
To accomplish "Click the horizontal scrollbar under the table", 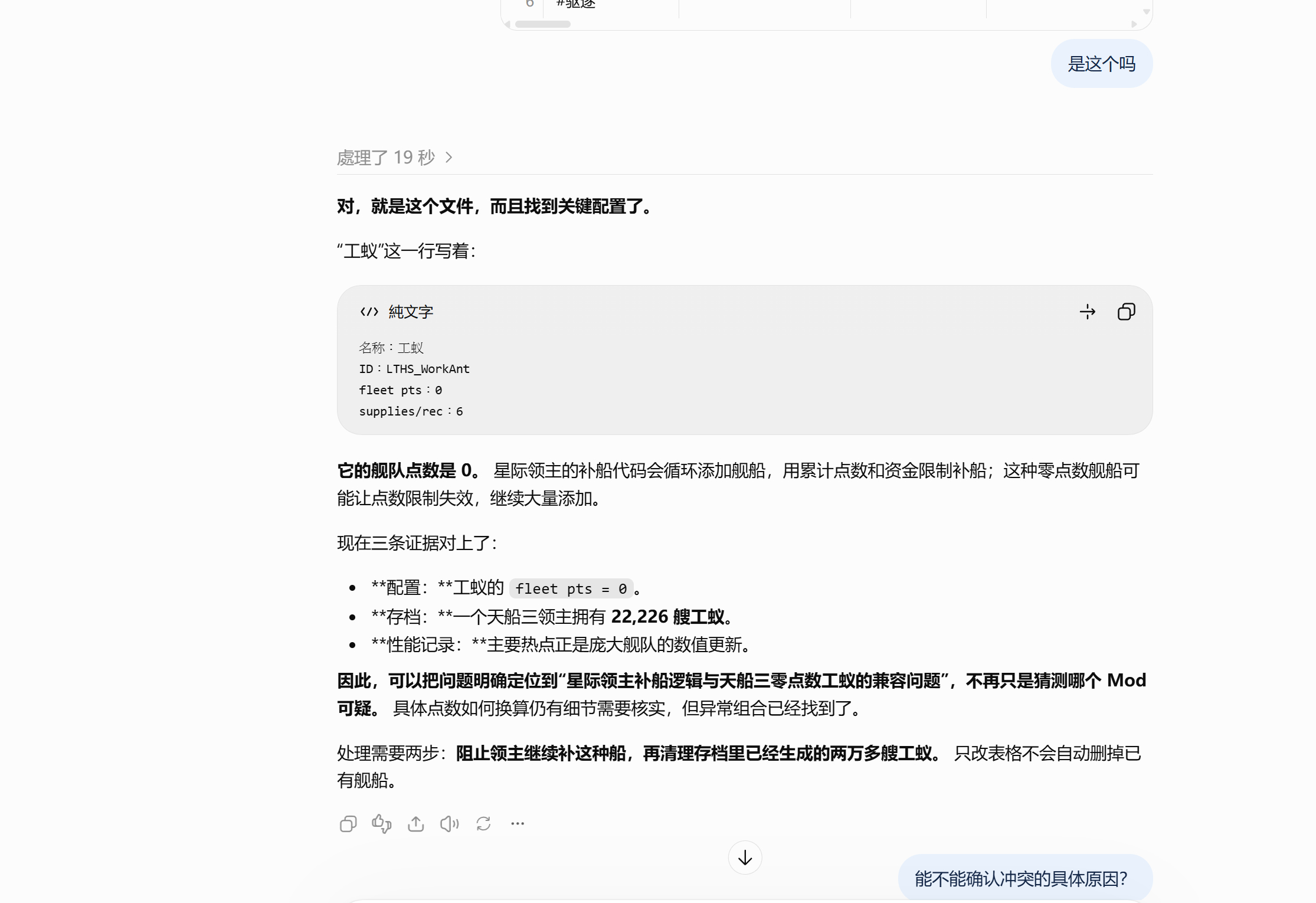I will 543,24.
